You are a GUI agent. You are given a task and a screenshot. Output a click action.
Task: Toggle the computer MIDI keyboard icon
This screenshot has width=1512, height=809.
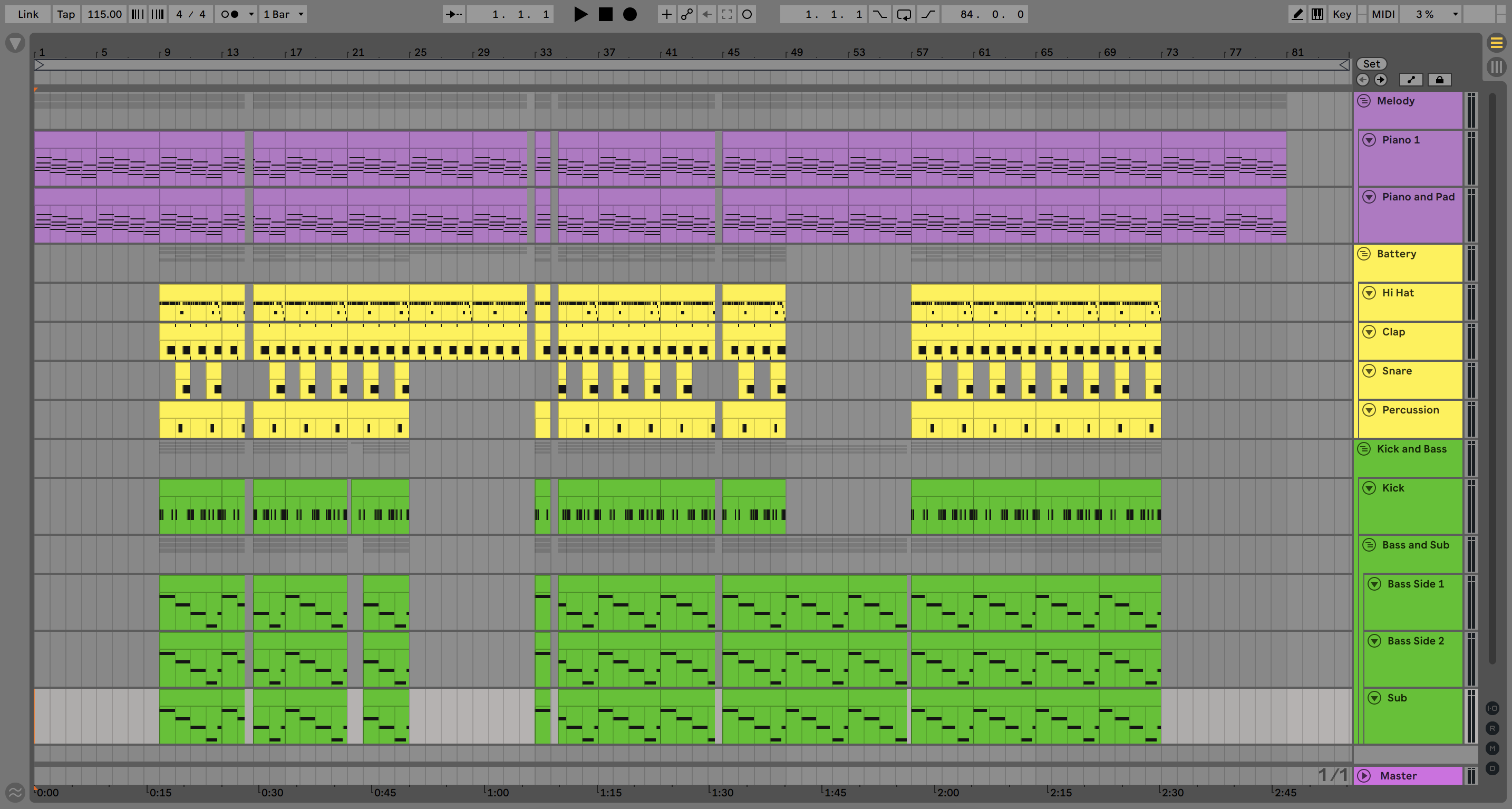(x=1317, y=14)
